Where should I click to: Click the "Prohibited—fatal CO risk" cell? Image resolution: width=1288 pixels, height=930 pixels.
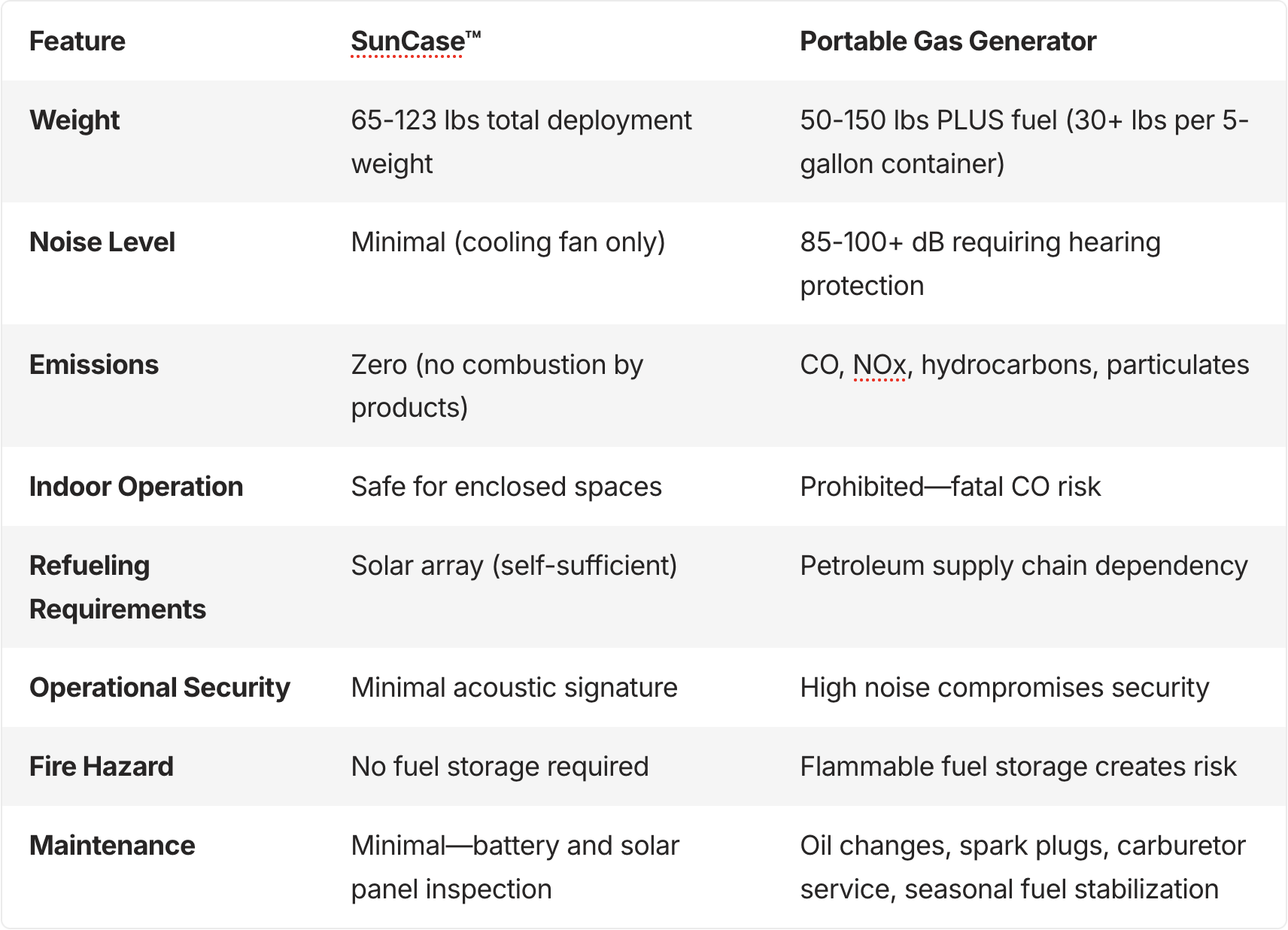949,487
